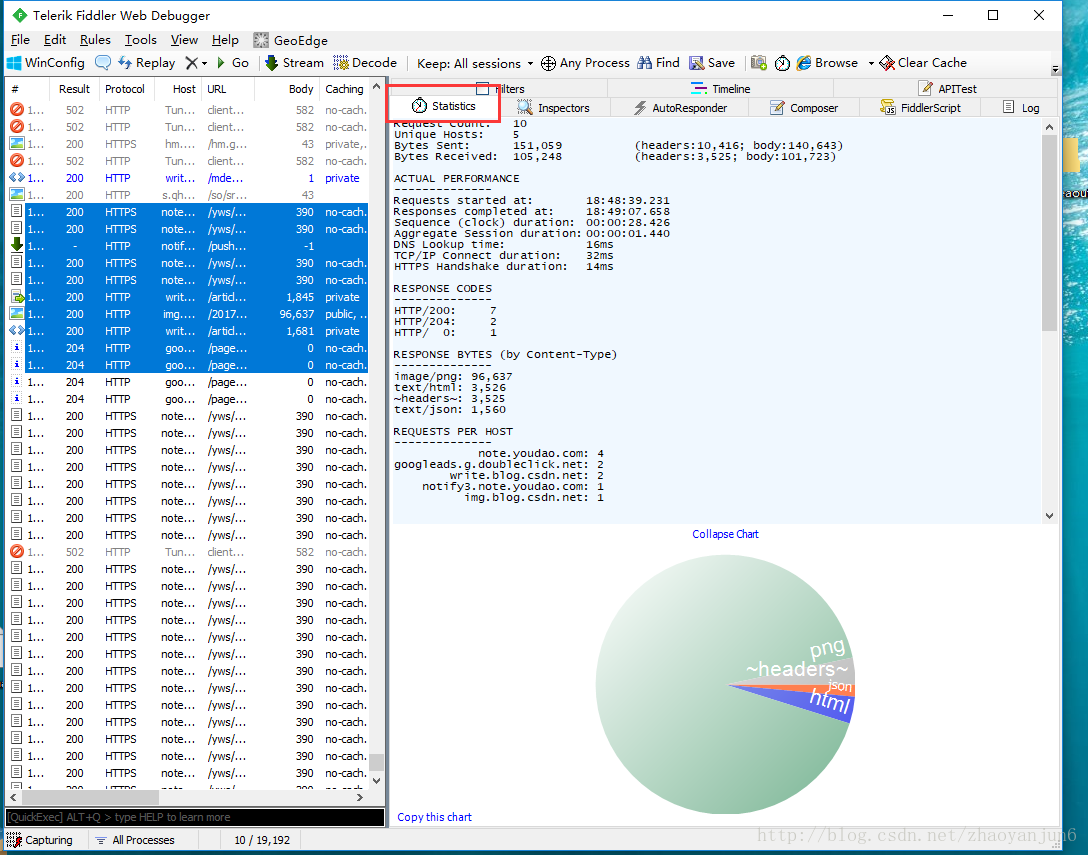Screen dimensions: 1088x855
Task: Click the Fiddler logo in the title bar
Action: point(19,15)
